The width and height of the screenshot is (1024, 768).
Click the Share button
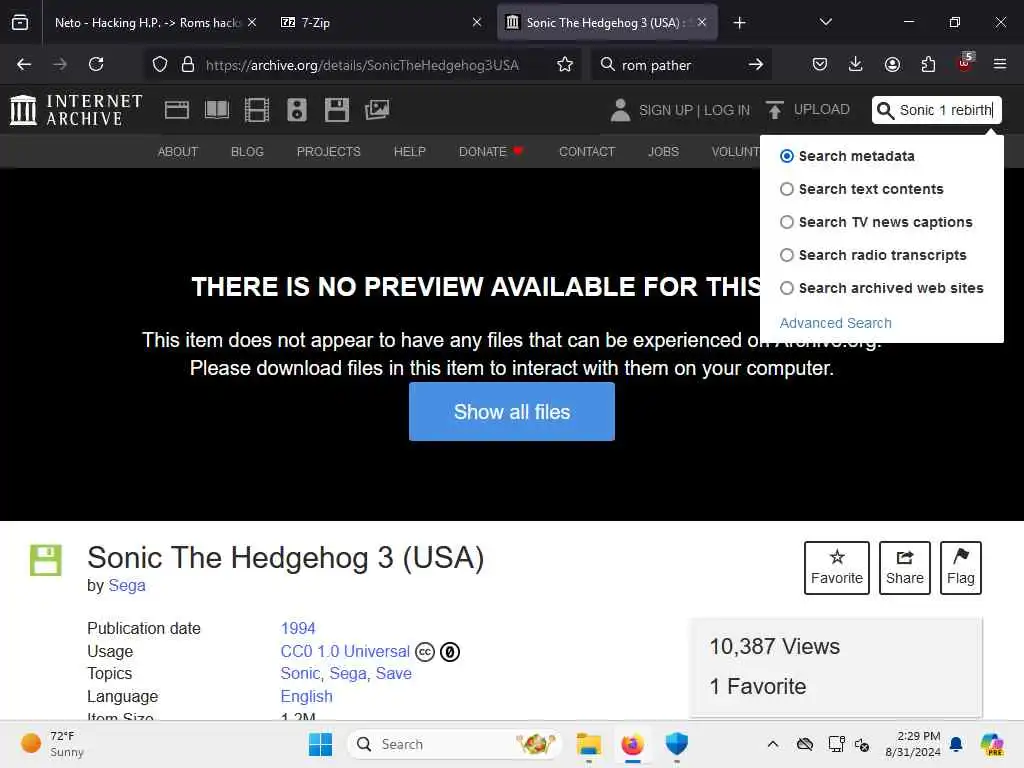(x=904, y=568)
